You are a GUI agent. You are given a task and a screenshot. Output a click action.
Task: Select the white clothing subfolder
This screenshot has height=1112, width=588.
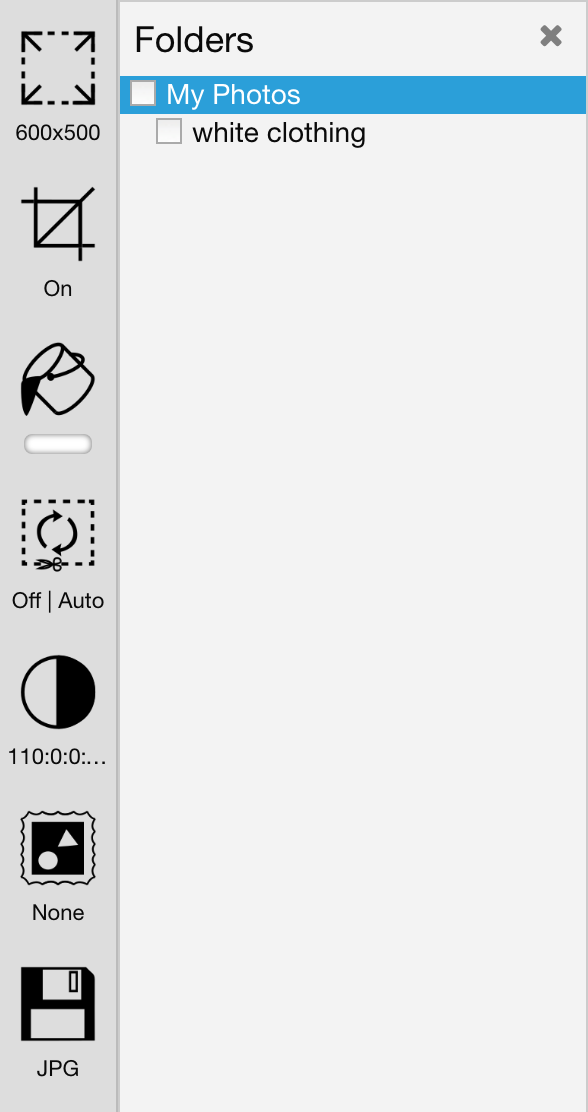pos(279,133)
